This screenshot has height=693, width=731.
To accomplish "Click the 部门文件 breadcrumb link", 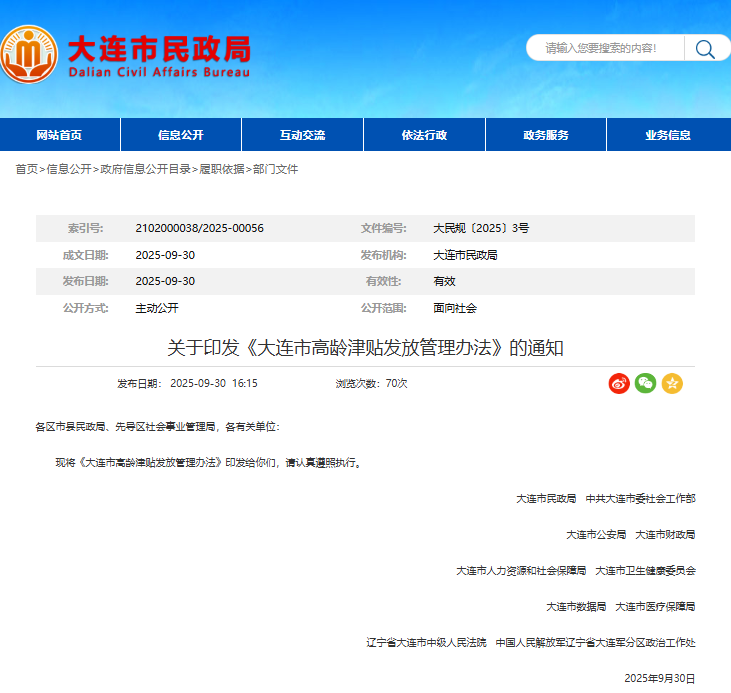I will pyautogui.click(x=275, y=169).
